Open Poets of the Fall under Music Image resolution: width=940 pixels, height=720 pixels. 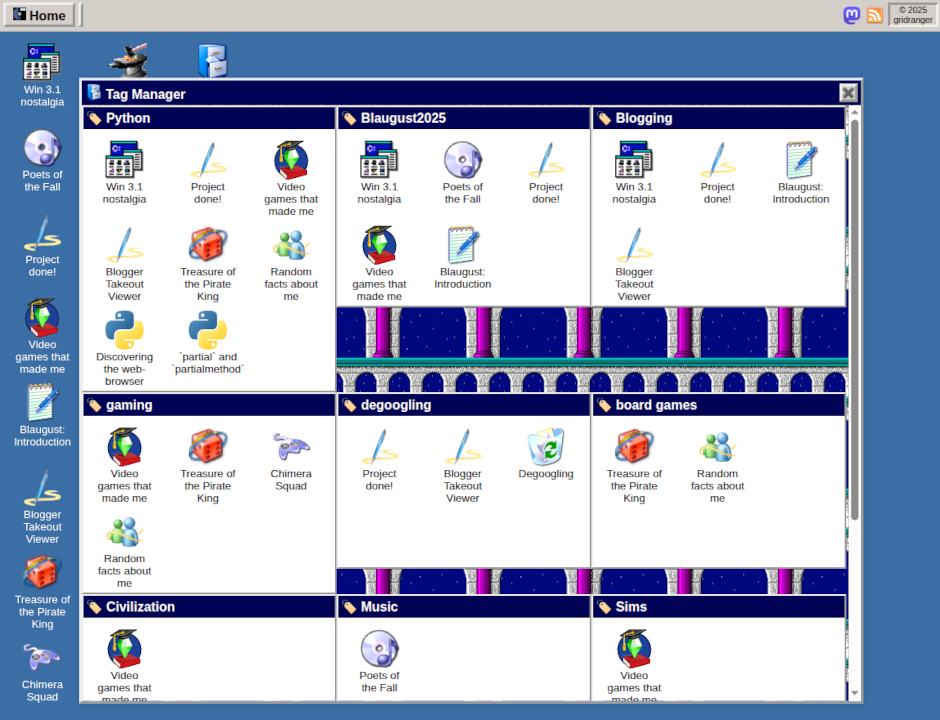(x=379, y=661)
